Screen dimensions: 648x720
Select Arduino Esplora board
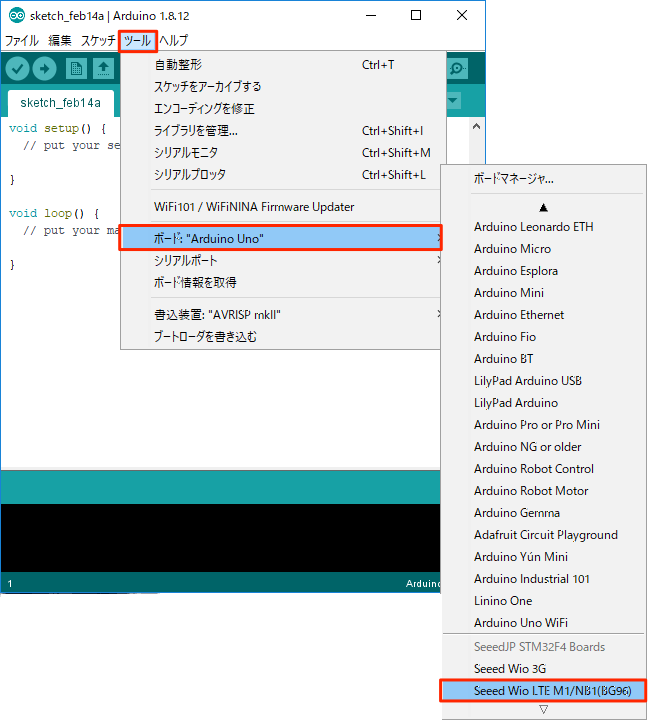click(544, 271)
